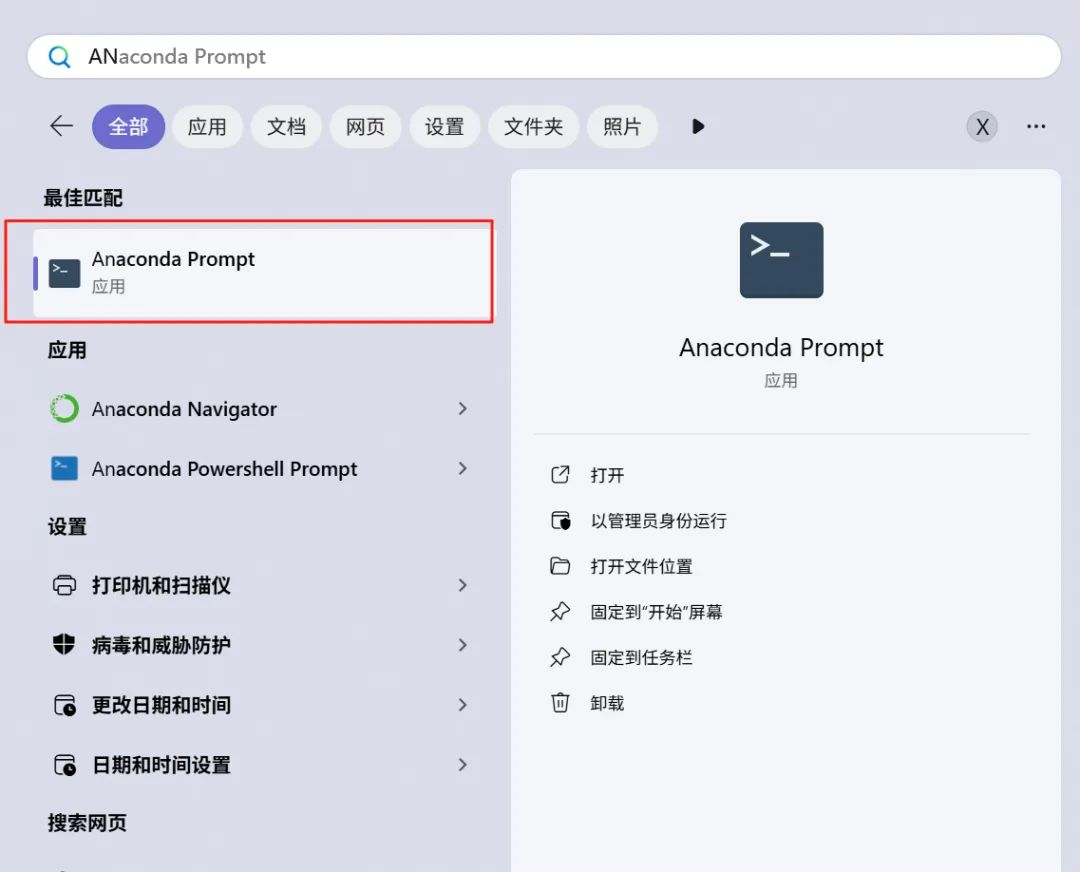This screenshot has width=1080, height=872.
Task: Click the calendar-clock icon for 日期和时间设置
Action: pyautogui.click(x=65, y=765)
